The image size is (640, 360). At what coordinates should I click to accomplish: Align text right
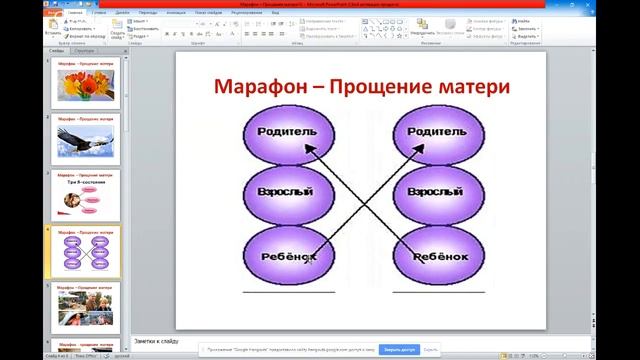coord(263,34)
